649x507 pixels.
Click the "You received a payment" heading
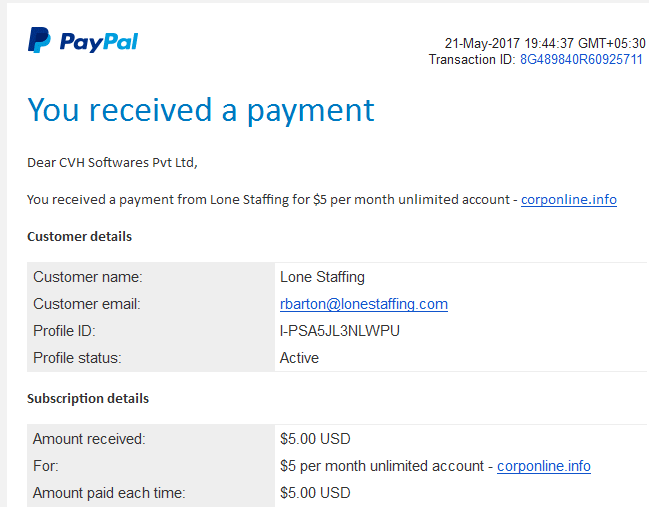[200, 110]
